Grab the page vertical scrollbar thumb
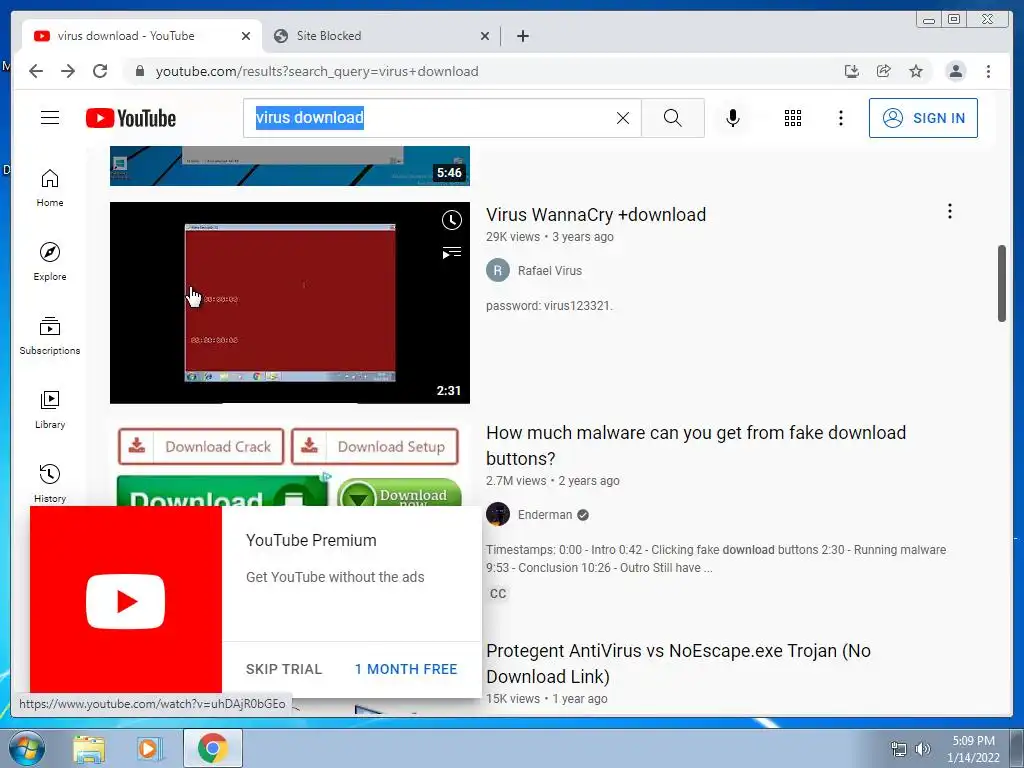This screenshot has height=768, width=1024. click(1002, 283)
